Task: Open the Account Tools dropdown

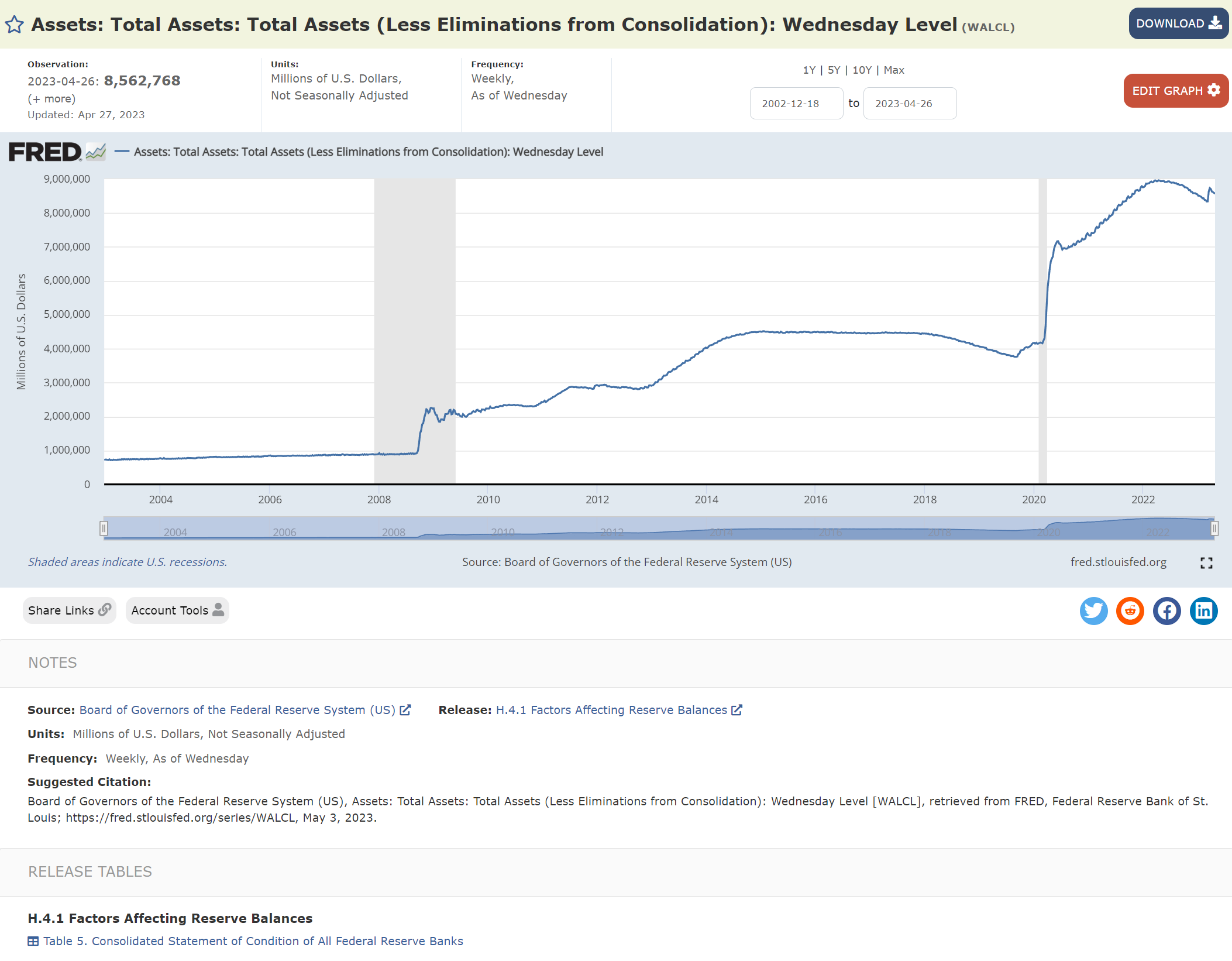Action: click(x=177, y=610)
